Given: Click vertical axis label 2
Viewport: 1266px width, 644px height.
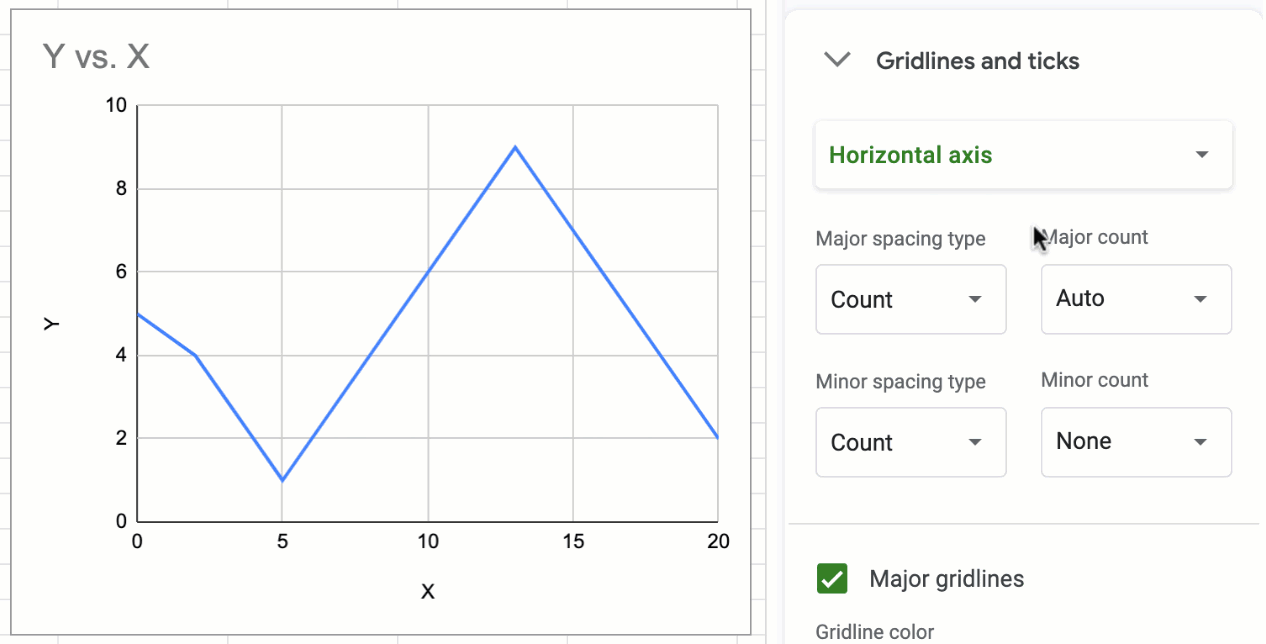Looking at the screenshot, I should [119, 438].
